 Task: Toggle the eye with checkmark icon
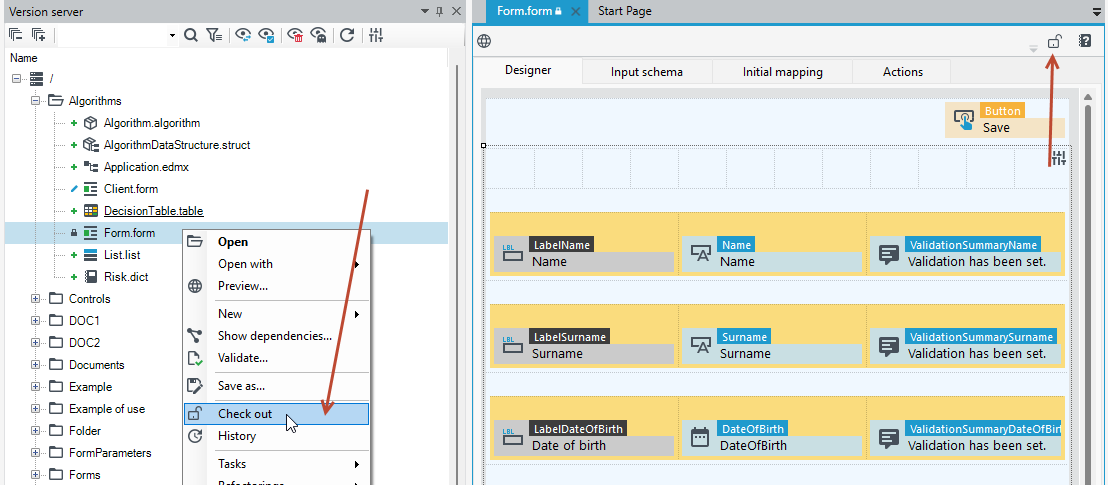click(266, 35)
